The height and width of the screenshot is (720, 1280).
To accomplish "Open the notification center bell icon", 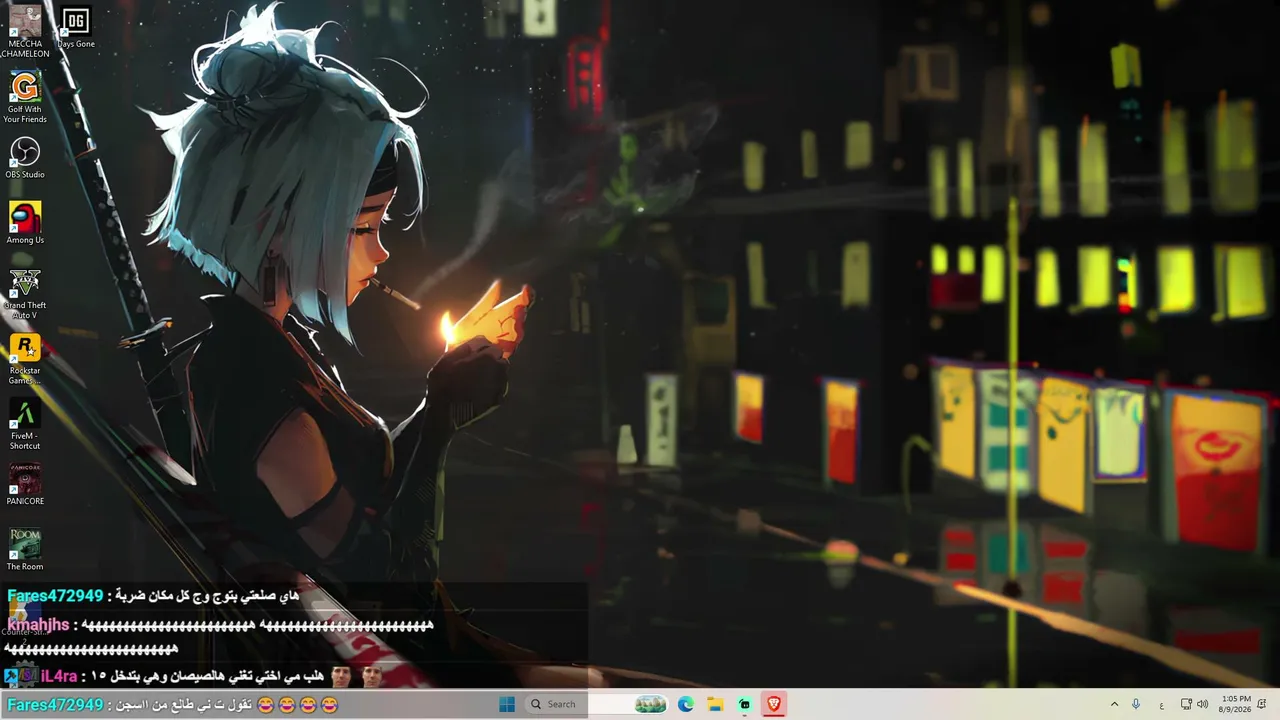I will point(1262,704).
